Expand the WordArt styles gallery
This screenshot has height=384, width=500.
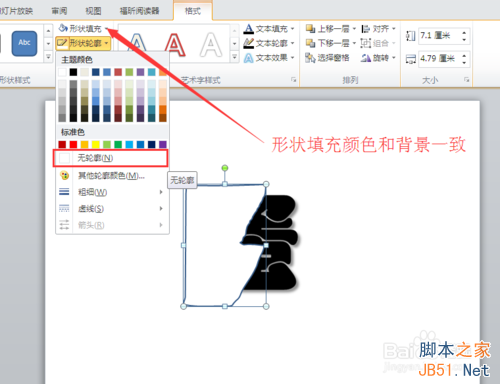[x=235, y=57]
